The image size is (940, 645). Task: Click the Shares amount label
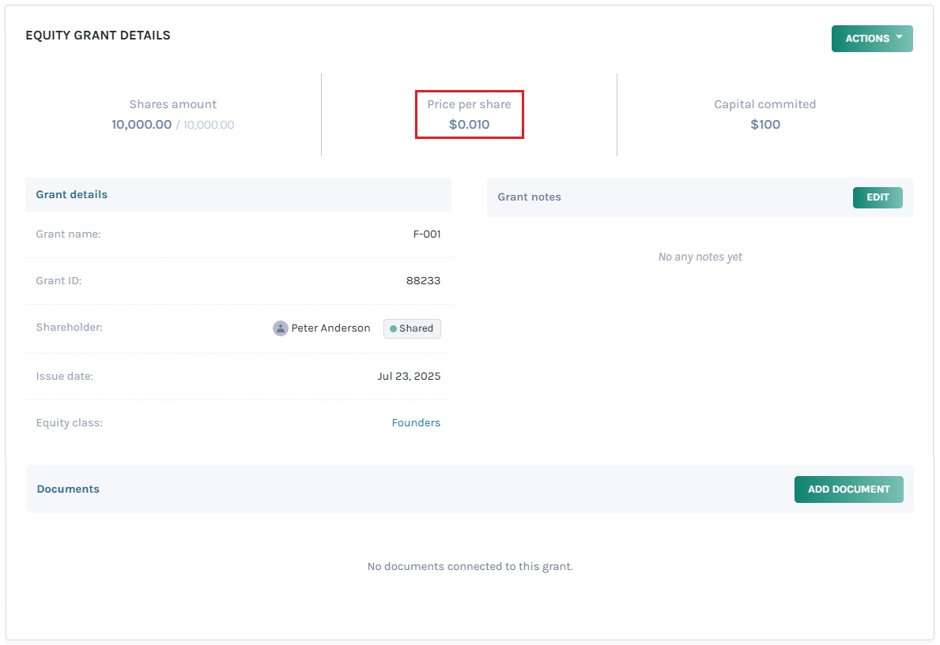tap(173, 104)
